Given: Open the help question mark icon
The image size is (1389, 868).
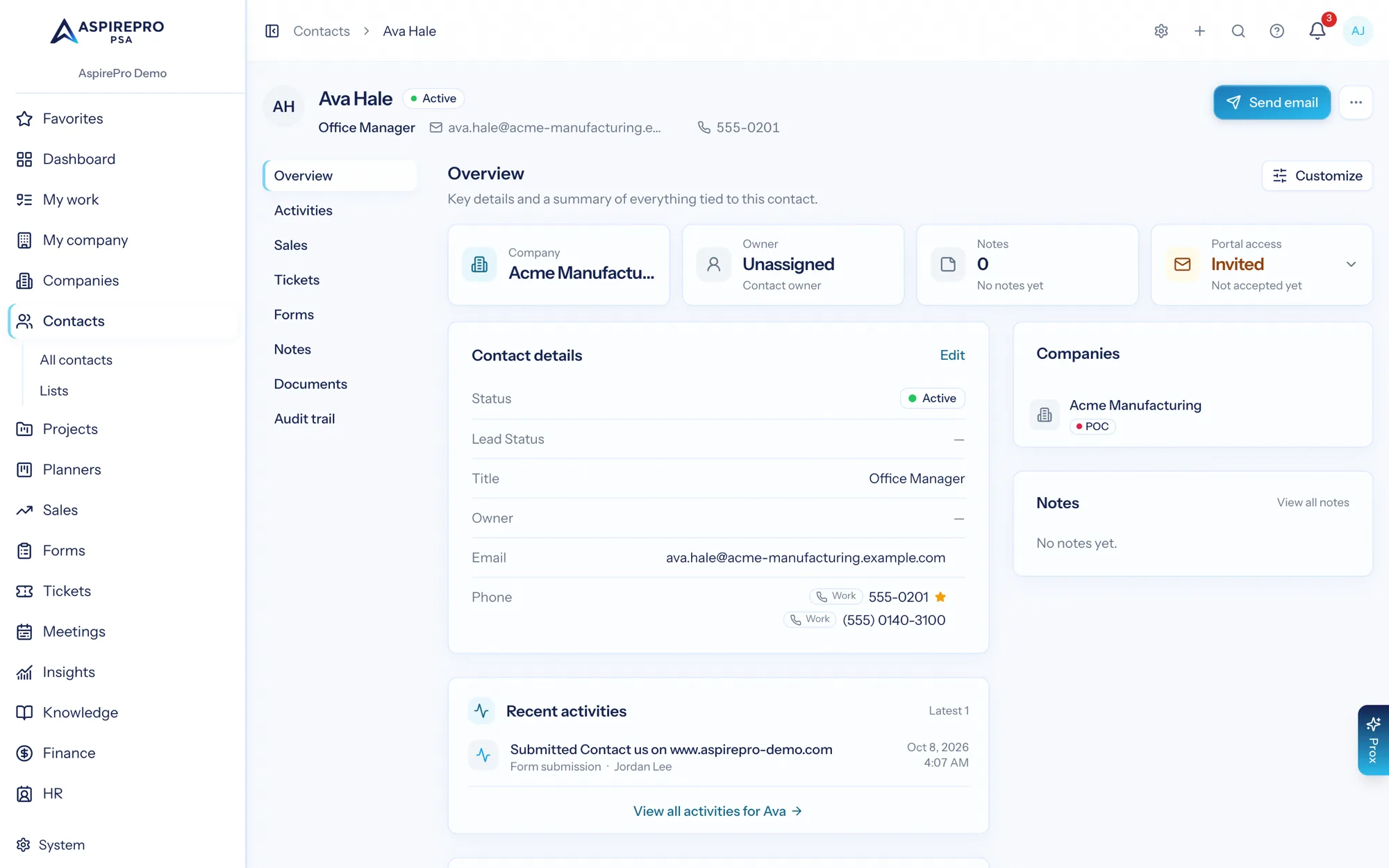Looking at the screenshot, I should 1276,31.
